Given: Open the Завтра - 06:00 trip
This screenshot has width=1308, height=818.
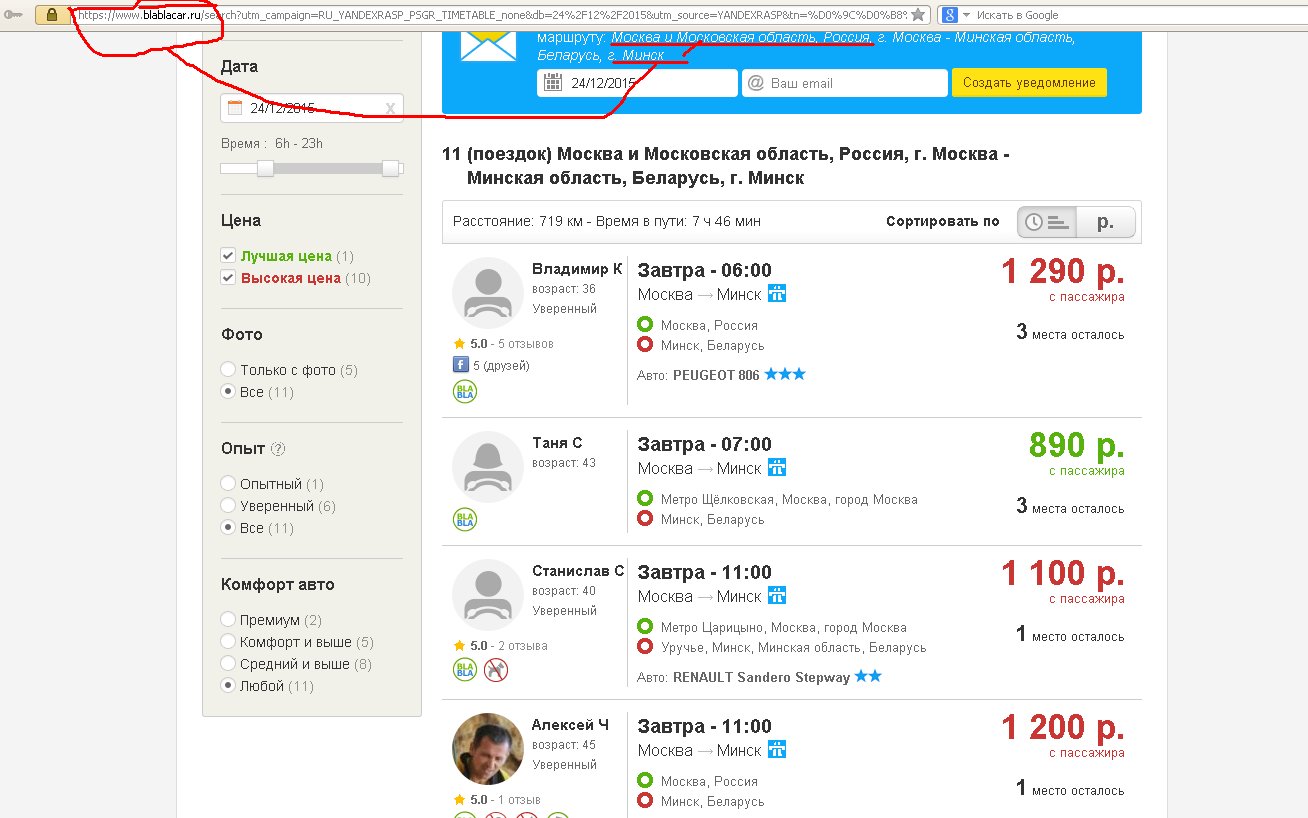Looking at the screenshot, I should [x=705, y=270].
